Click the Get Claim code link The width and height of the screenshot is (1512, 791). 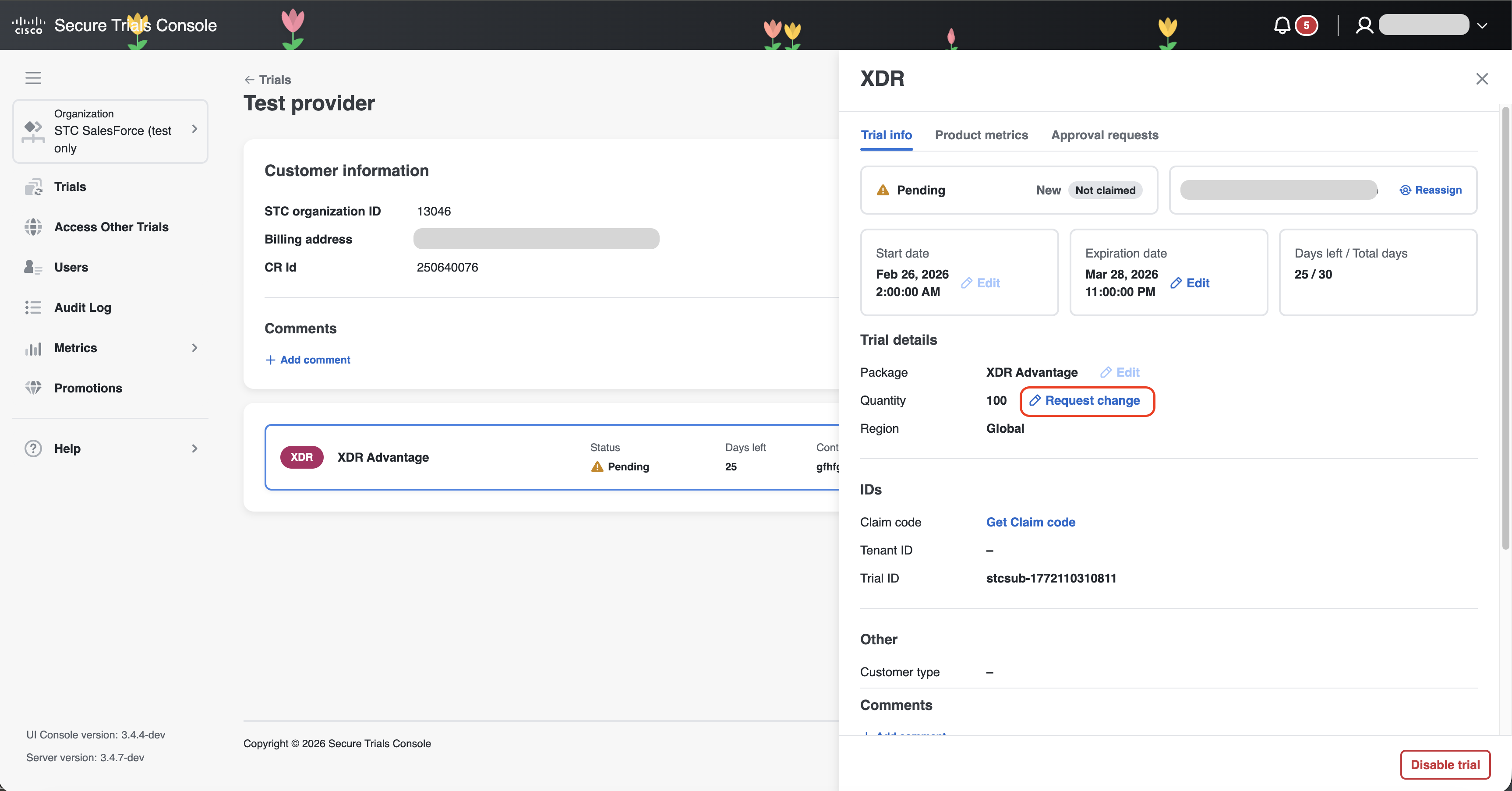point(1031,522)
